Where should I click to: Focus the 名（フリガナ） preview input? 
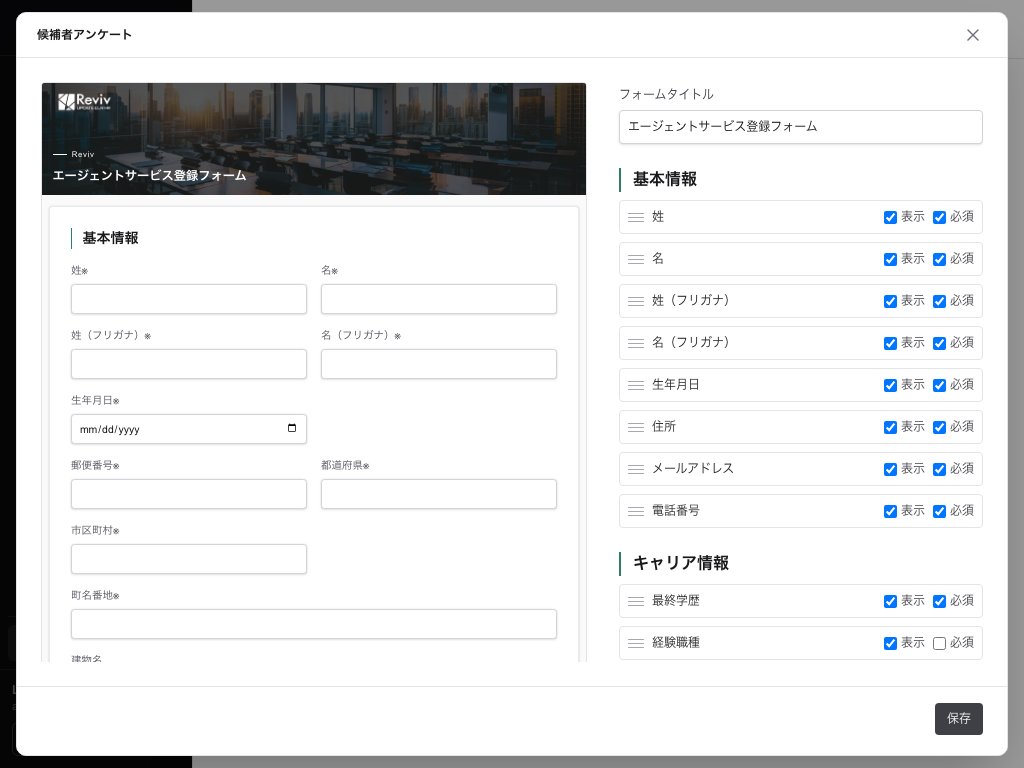pyautogui.click(x=439, y=364)
